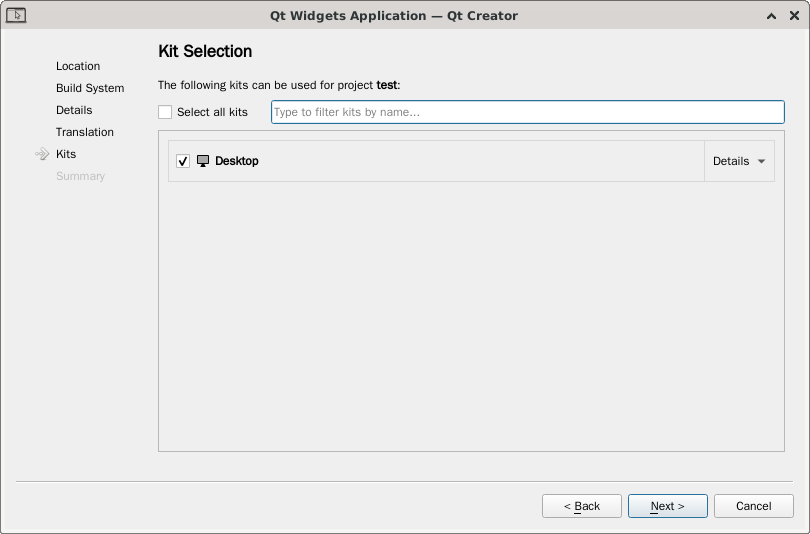Expand the Desktop kit Details dropdown

click(x=739, y=161)
